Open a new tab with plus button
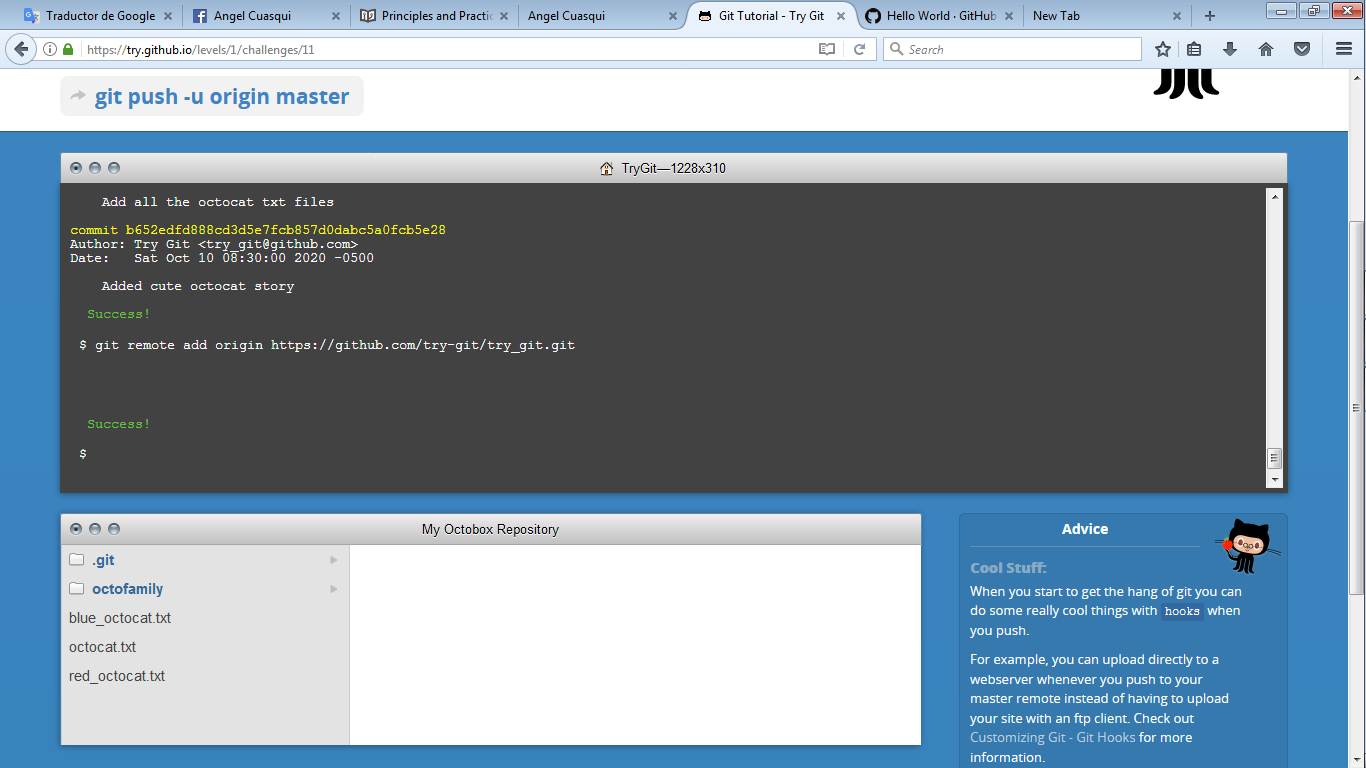This screenshot has height=768, width=1366. (x=1210, y=16)
